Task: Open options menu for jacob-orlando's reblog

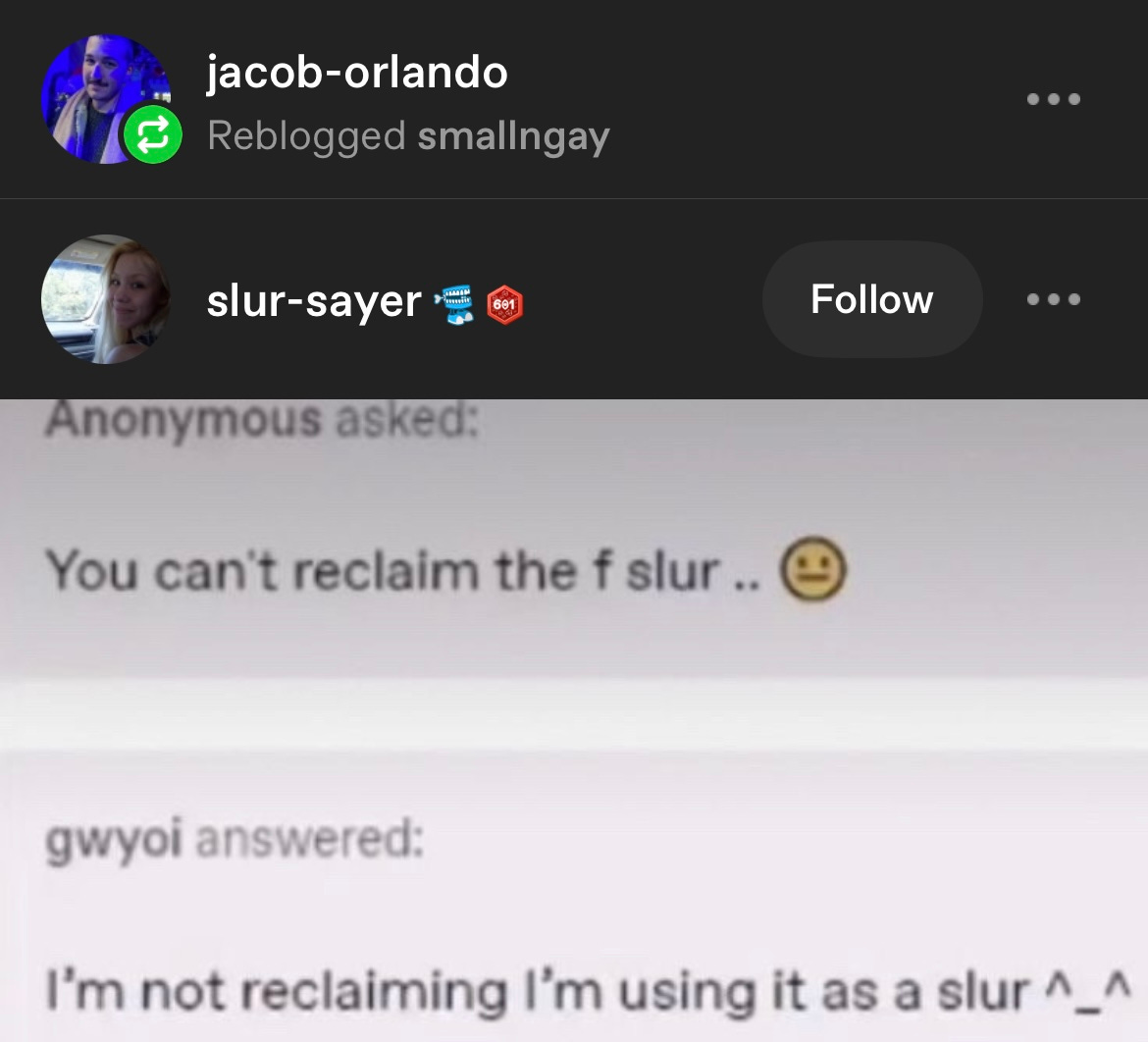Action: coord(1053,99)
